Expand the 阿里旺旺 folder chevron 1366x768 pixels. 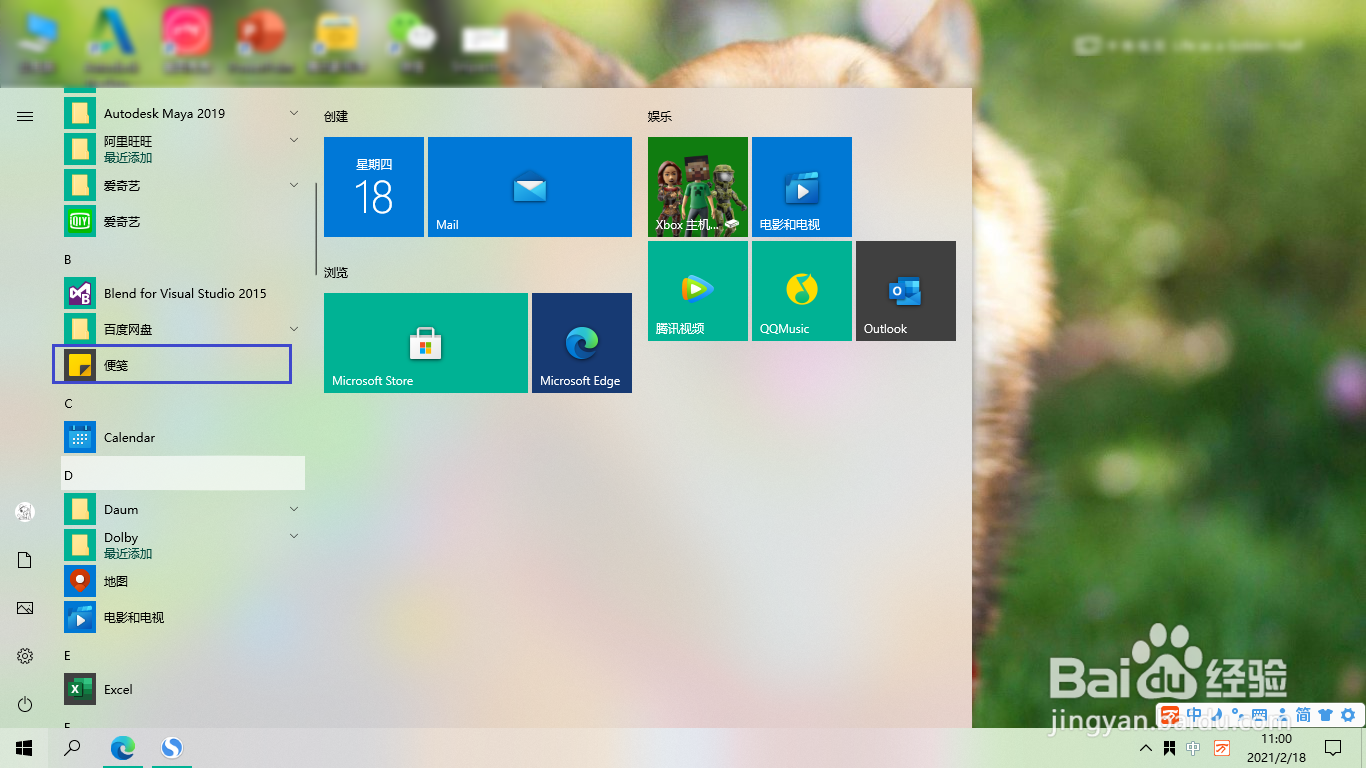(x=294, y=141)
